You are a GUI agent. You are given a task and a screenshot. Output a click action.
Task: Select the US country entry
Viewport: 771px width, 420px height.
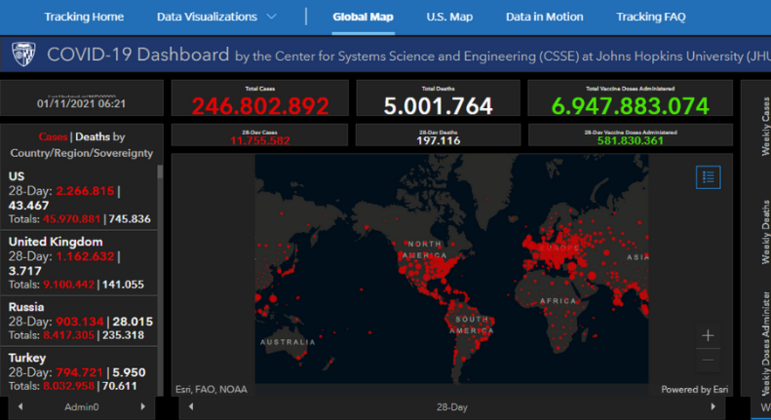click(79, 198)
